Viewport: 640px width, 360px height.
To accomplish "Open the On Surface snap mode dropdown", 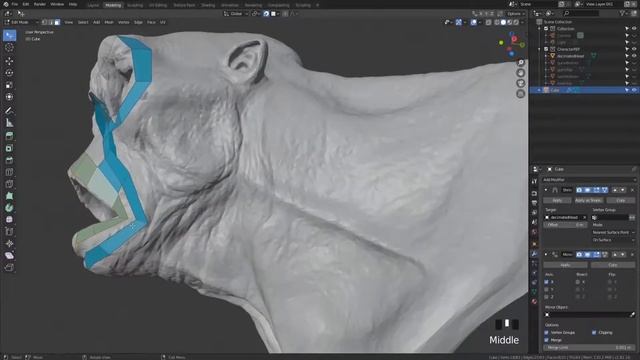I will click(613, 240).
